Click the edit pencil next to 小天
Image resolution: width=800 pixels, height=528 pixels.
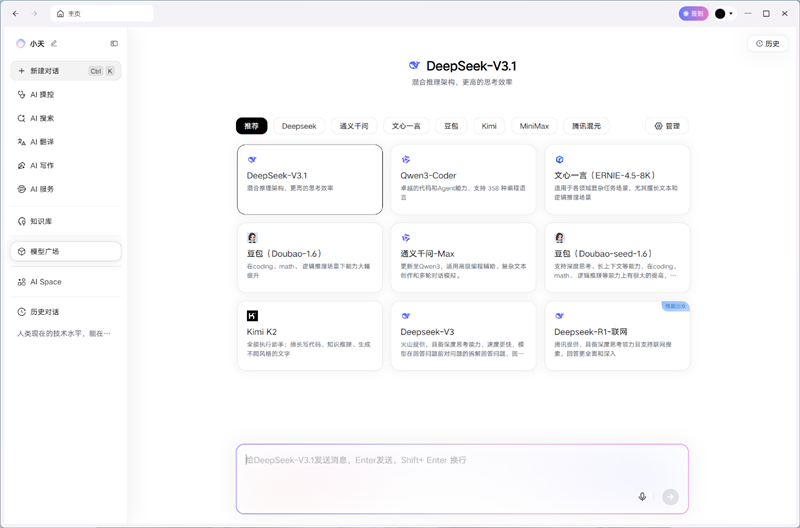[54, 44]
